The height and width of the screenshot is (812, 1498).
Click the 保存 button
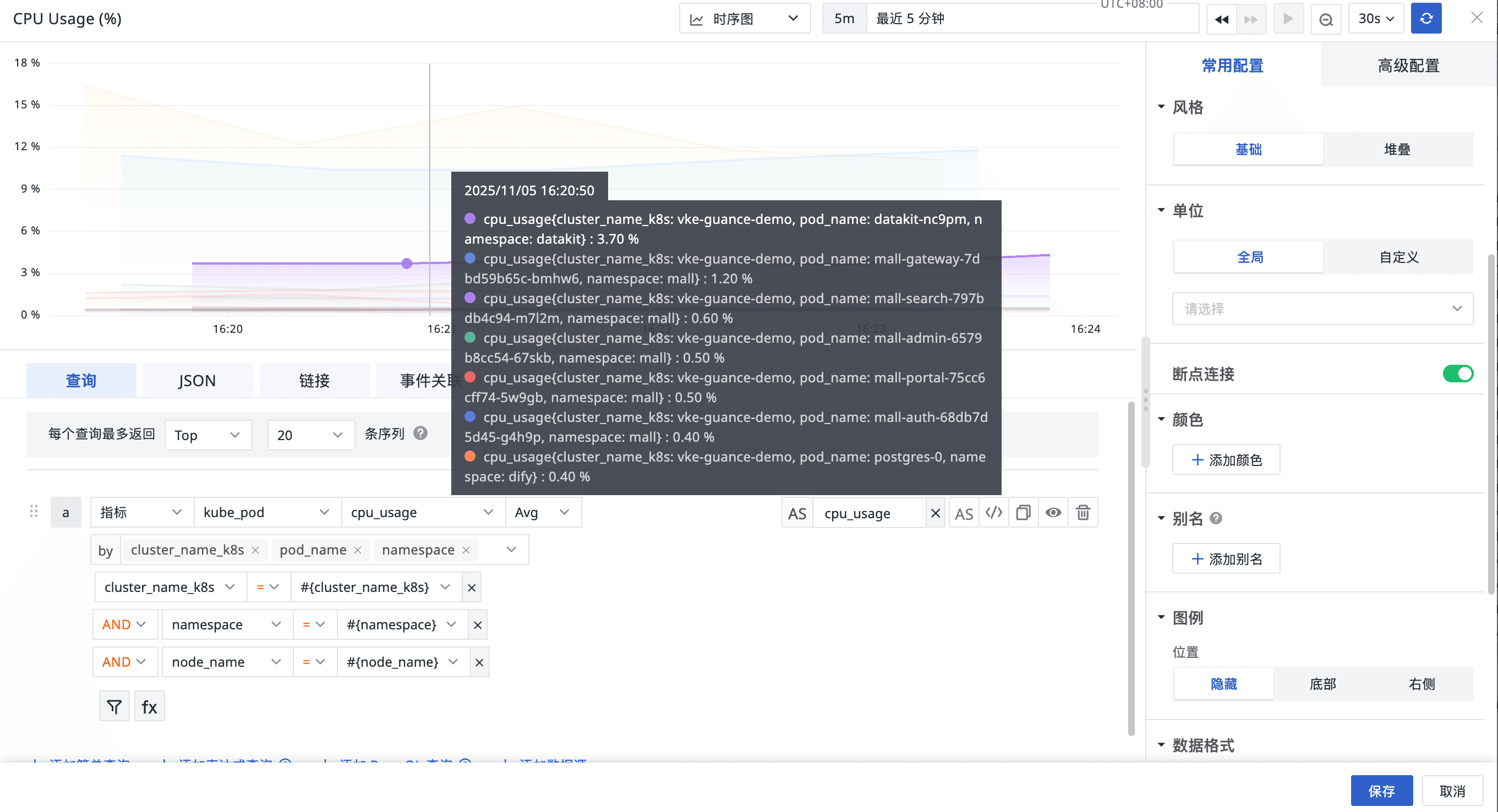pyautogui.click(x=1381, y=791)
